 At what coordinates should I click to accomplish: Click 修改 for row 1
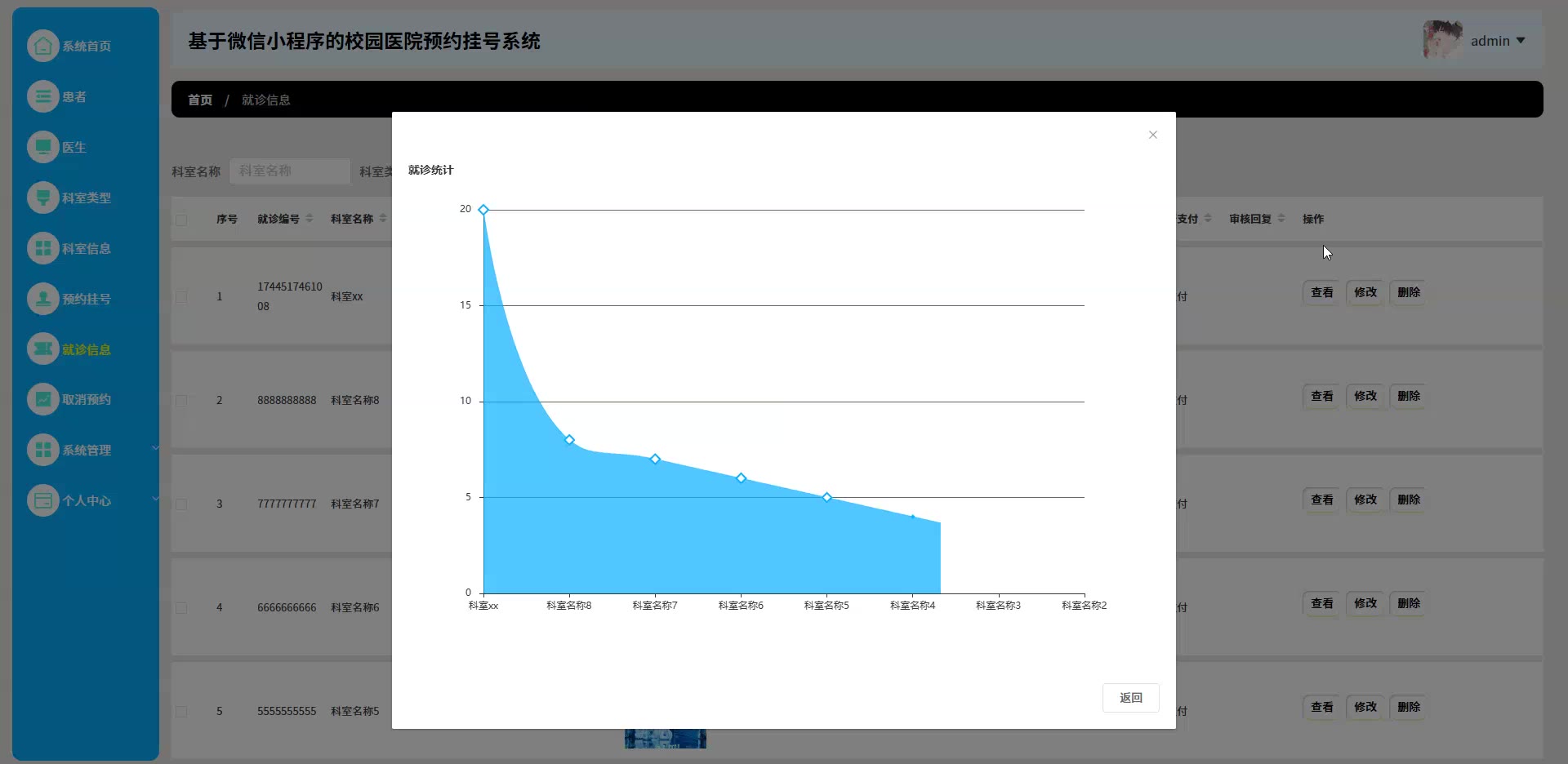tap(1365, 292)
